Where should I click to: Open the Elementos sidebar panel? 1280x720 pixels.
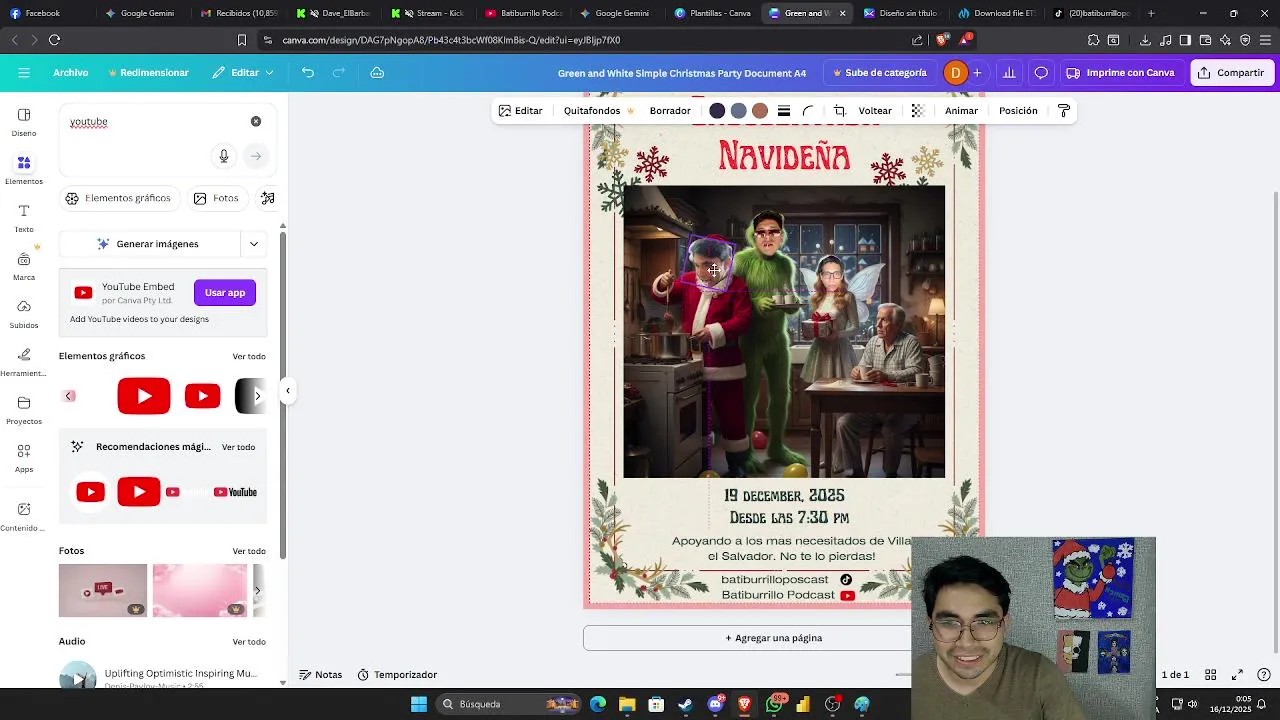tap(24, 170)
